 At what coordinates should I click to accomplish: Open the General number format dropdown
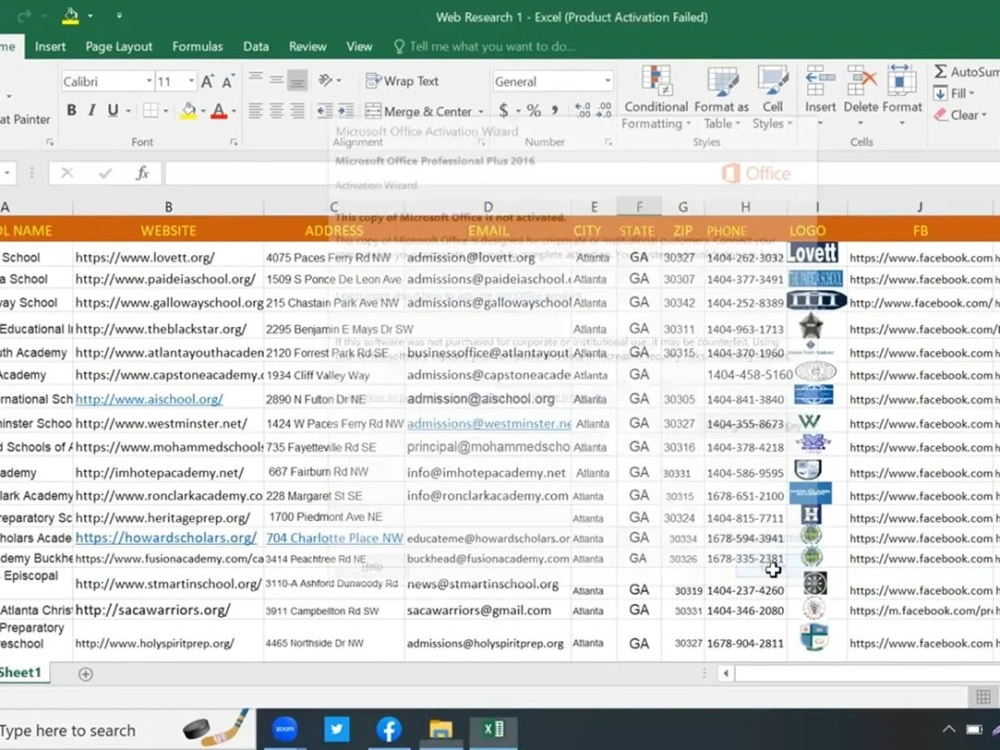607,81
